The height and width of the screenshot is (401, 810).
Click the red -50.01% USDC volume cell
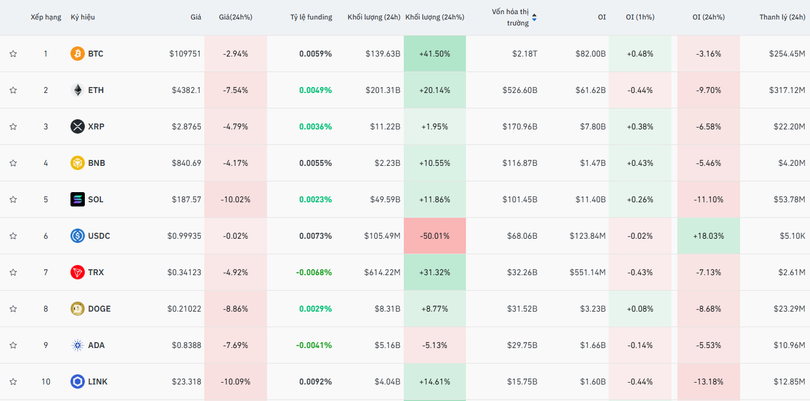(x=434, y=236)
